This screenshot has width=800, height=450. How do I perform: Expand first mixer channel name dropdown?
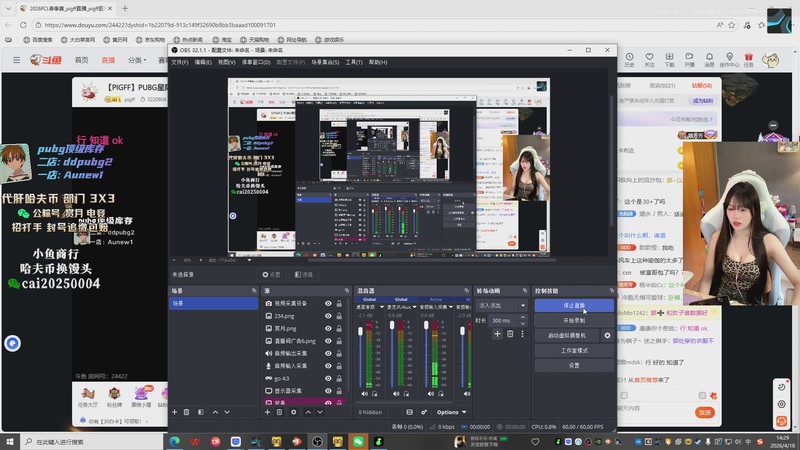pyautogui.click(x=382, y=307)
